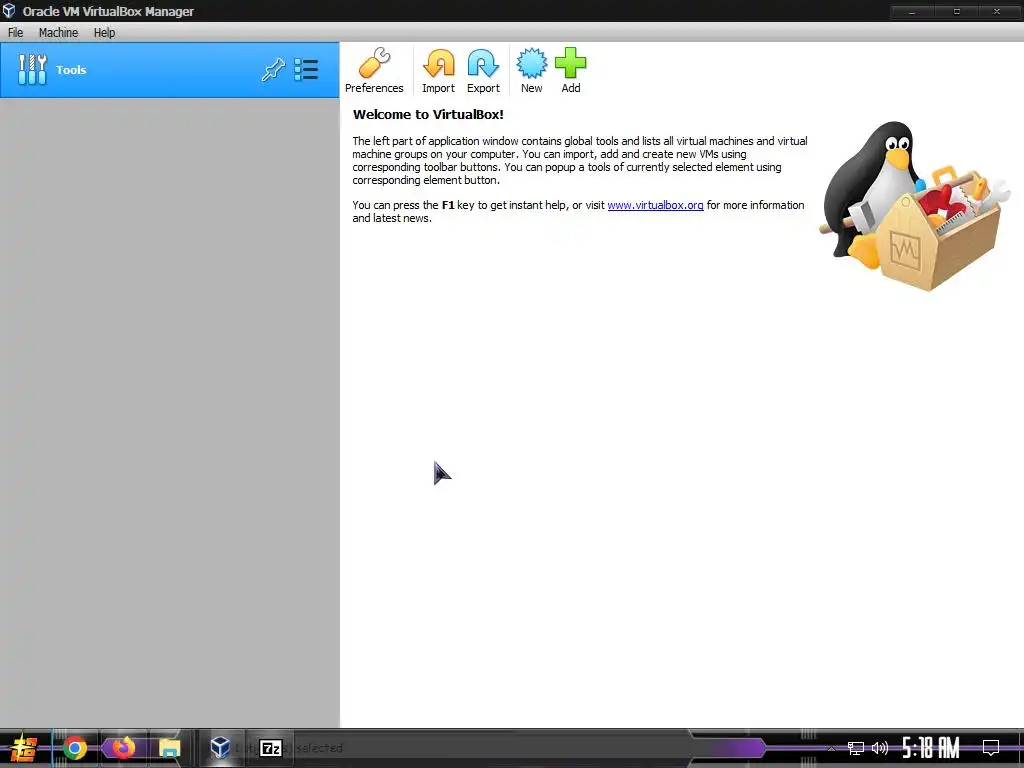Click the Import appliance icon
Screen dimensions: 1024x768
coord(438,71)
